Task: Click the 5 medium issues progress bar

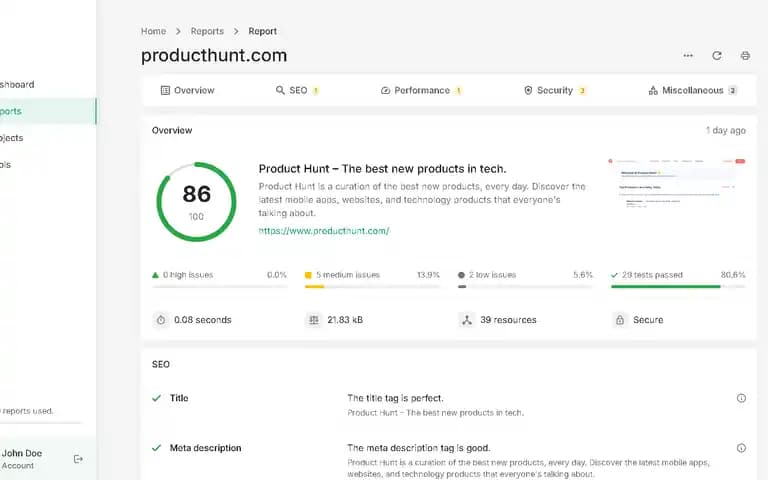Action: click(372, 287)
